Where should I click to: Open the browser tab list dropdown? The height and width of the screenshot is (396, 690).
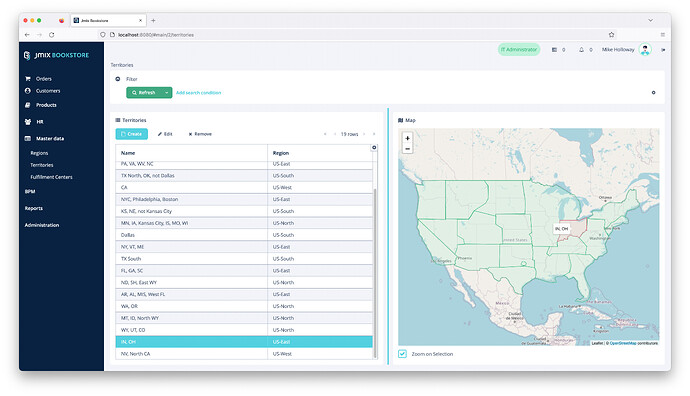tap(650, 21)
